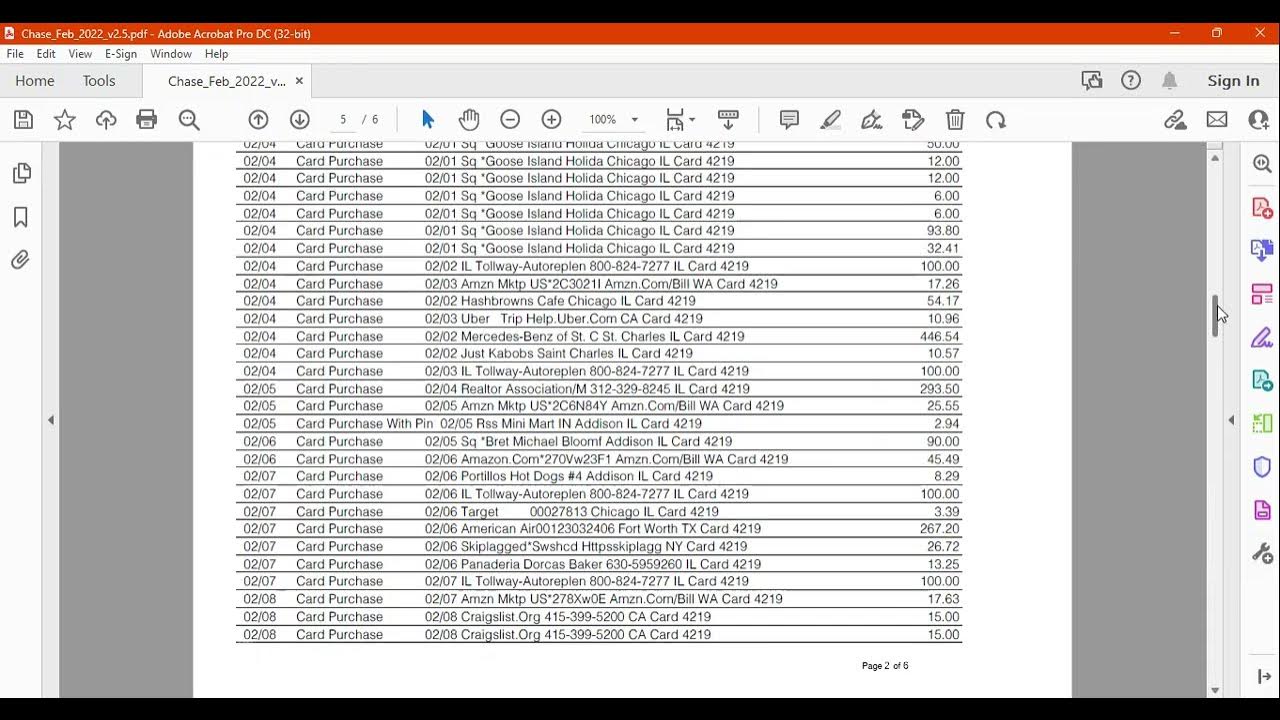Viewport: 1280px width, 720px height.
Task: Click the Save file icon
Action: (x=24, y=120)
